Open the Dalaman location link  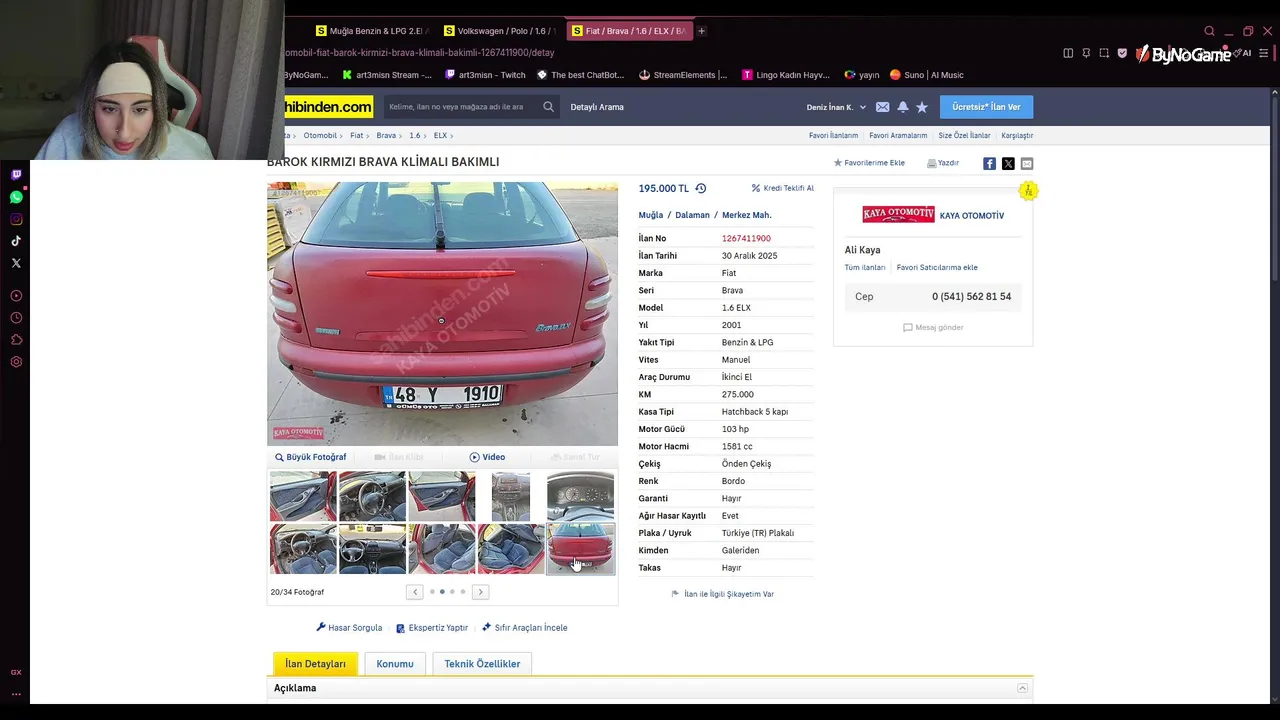coord(692,215)
